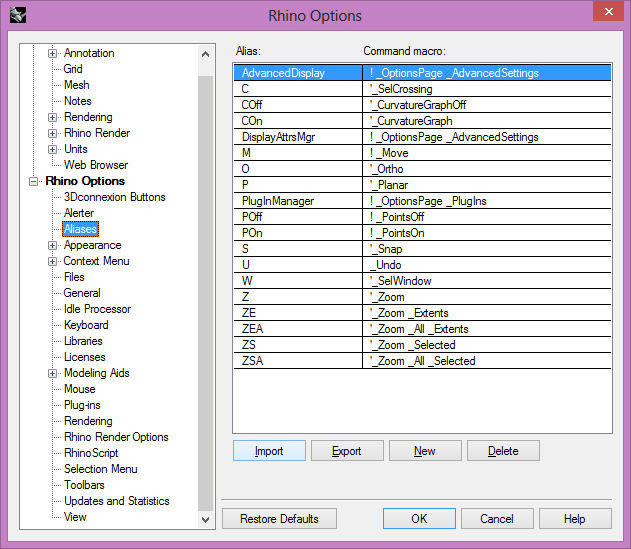The width and height of the screenshot is (631, 549).
Task: Create a New alias
Action: point(425,451)
